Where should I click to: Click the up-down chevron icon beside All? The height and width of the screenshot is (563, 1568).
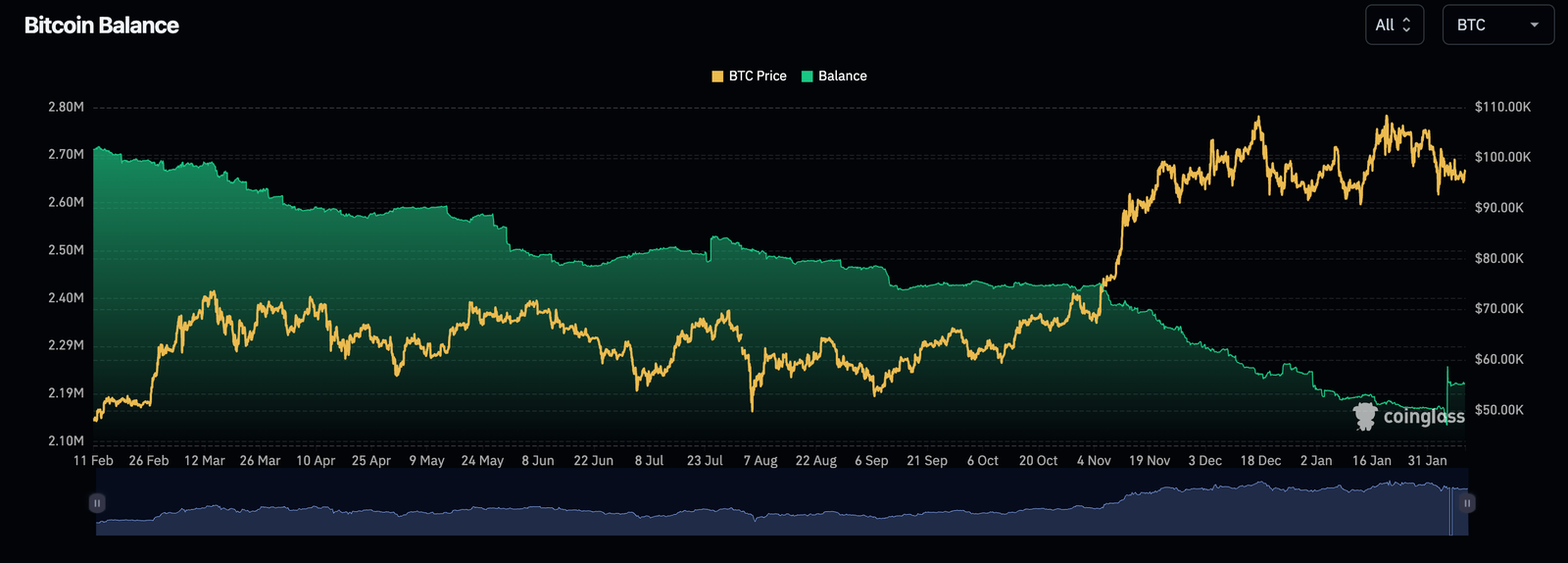tap(1406, 26)
